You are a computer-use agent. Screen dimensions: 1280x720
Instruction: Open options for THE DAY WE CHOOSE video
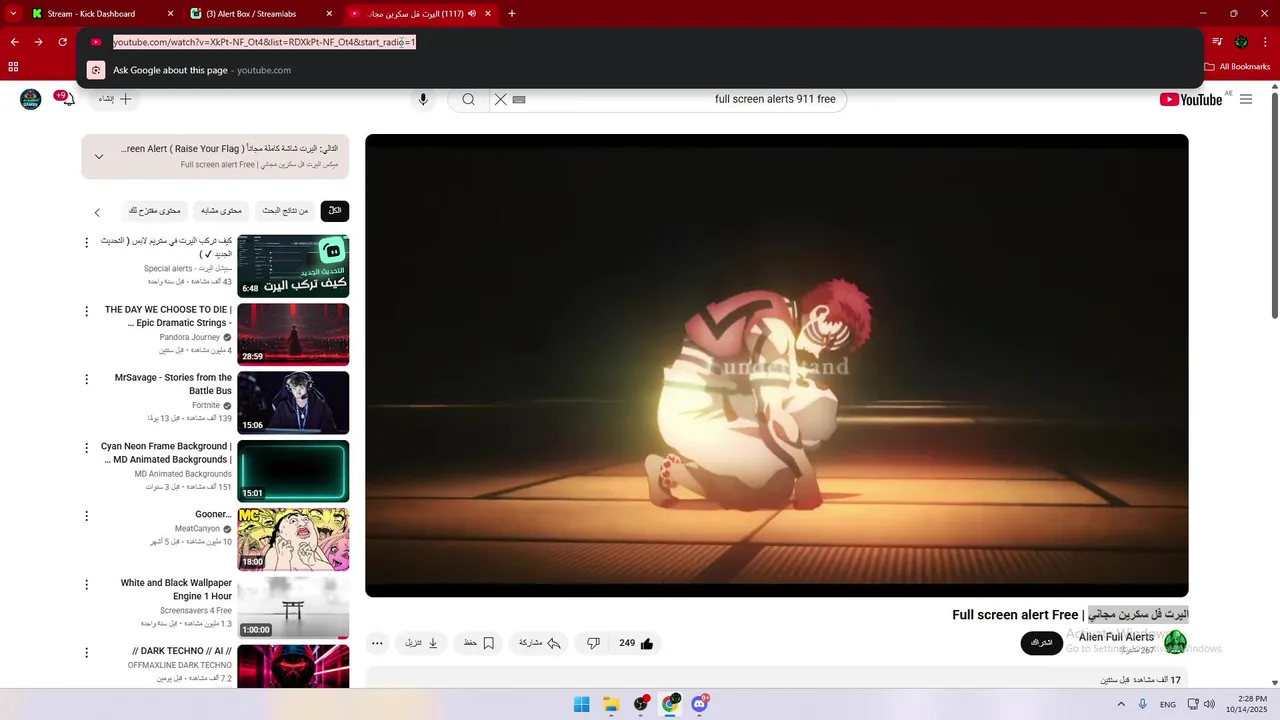pyautogui.click(x=86, y=311)
